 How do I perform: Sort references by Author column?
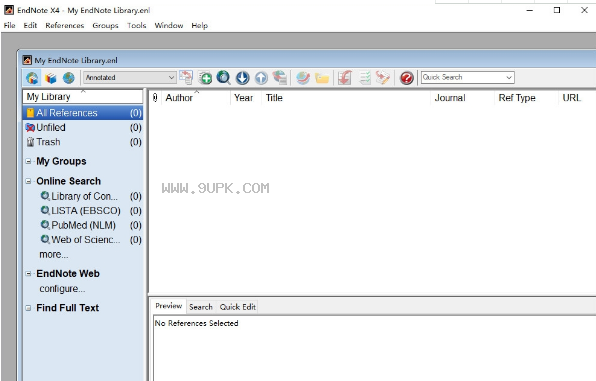[x=196, y=98]
